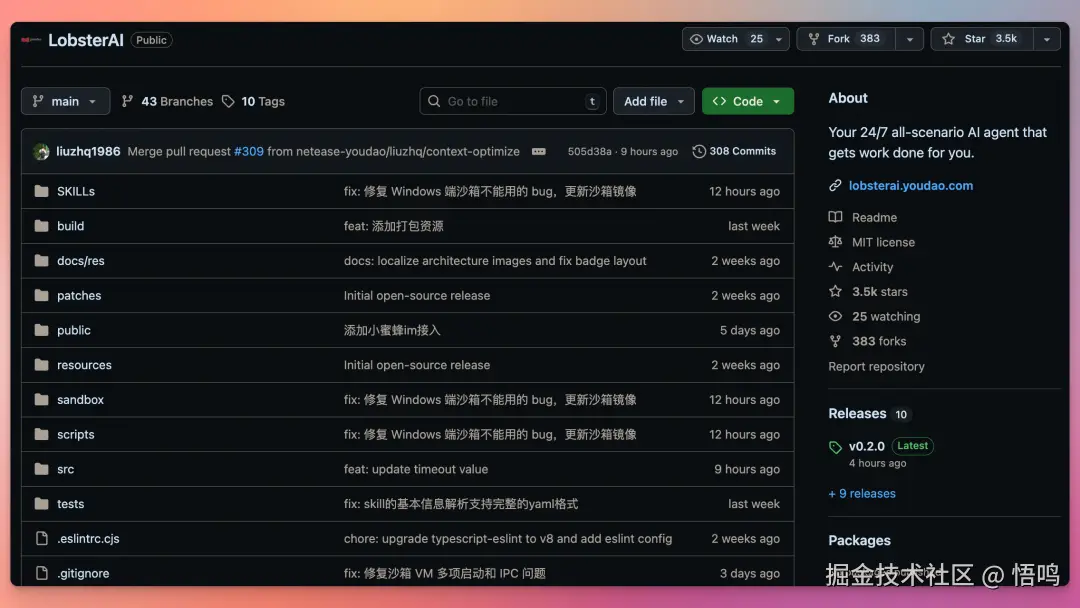
Task: Open the Watch notifications dropdown arrow
Action: coord(779,39)
